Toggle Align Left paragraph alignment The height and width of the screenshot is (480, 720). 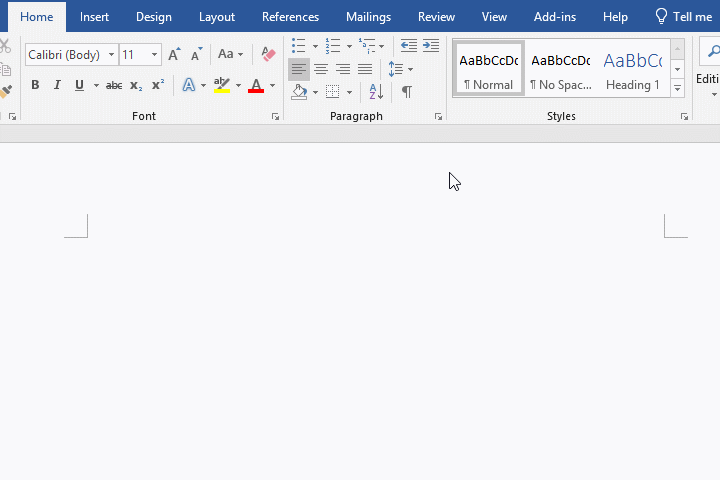pyautogui.click(x=298, y=69)
